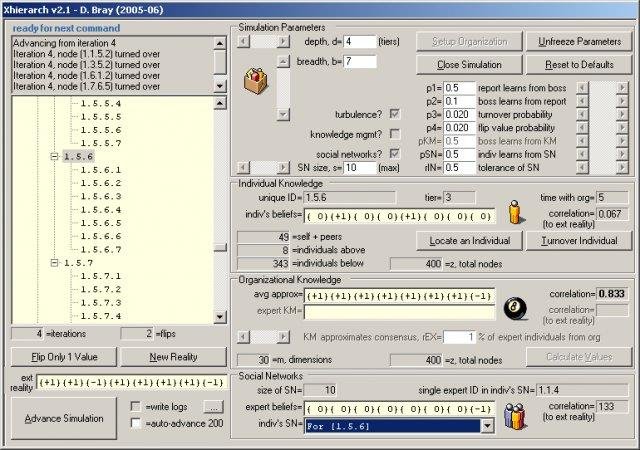Screen dimensions: 640x450
Task: Toggle the social networks checkbox
Action: coord(395,154)
